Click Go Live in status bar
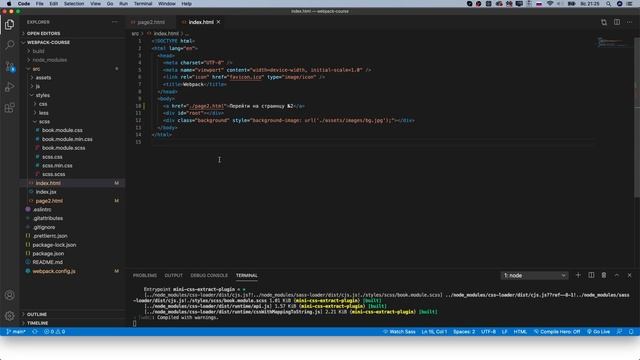 598,332
